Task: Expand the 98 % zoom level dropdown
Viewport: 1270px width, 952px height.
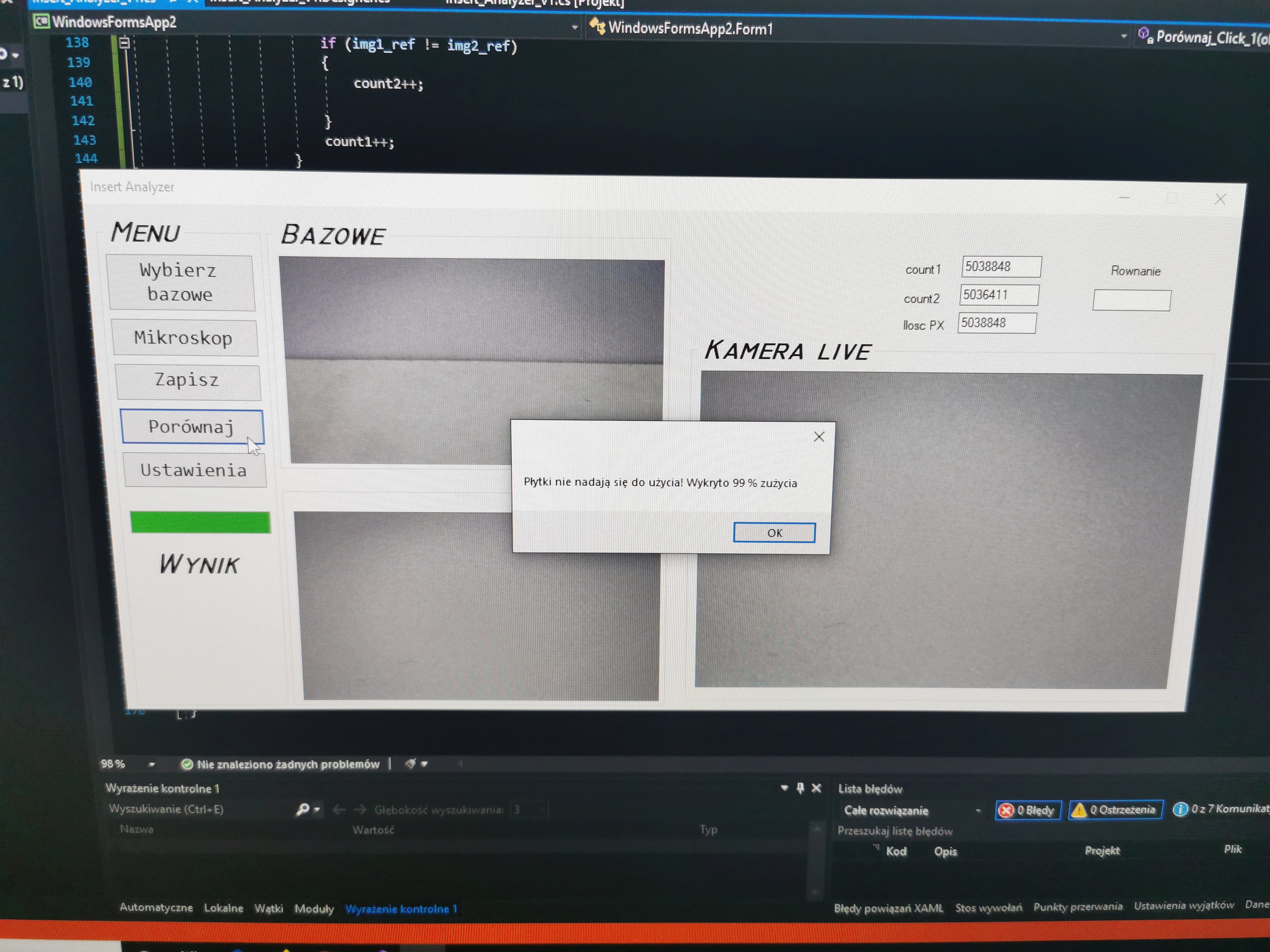Action: pos(151,764)
